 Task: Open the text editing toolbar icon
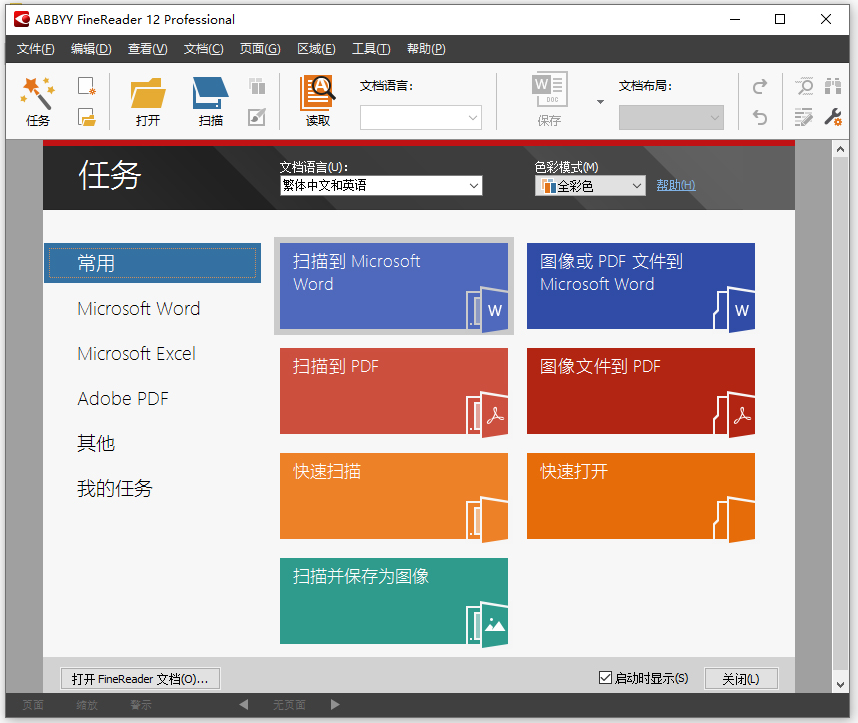pos(804,117)
